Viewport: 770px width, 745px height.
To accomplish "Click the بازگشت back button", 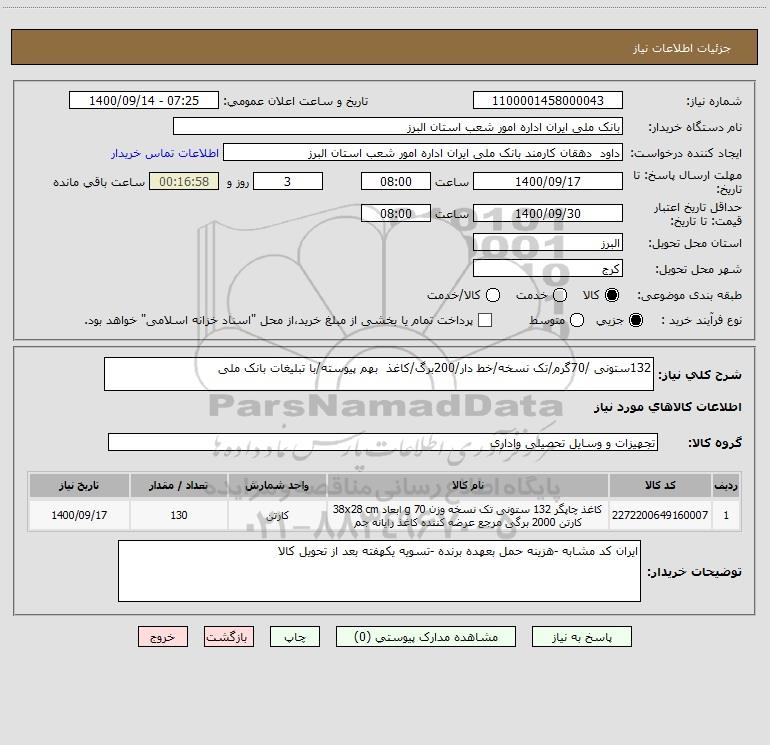I will point(229,637).
